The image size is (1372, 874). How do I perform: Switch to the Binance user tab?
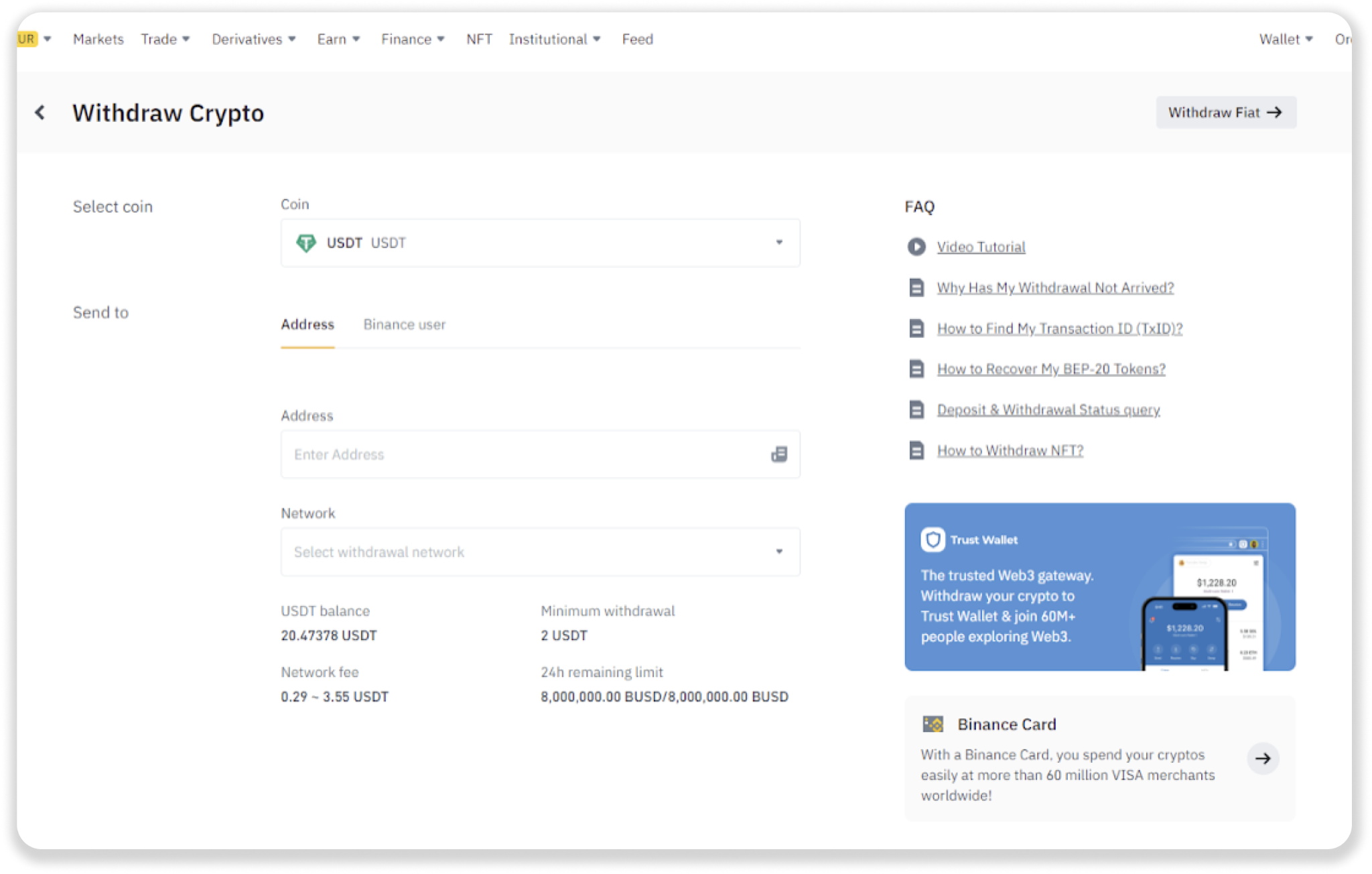[x=404, y=324]
